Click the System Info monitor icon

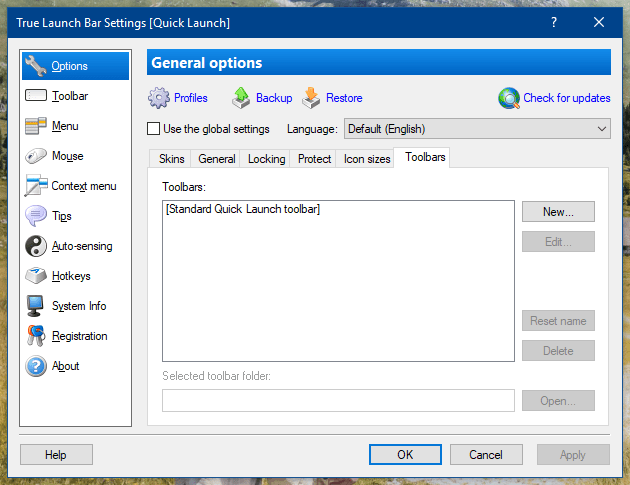pyautogui.click(x=35, y=306)
